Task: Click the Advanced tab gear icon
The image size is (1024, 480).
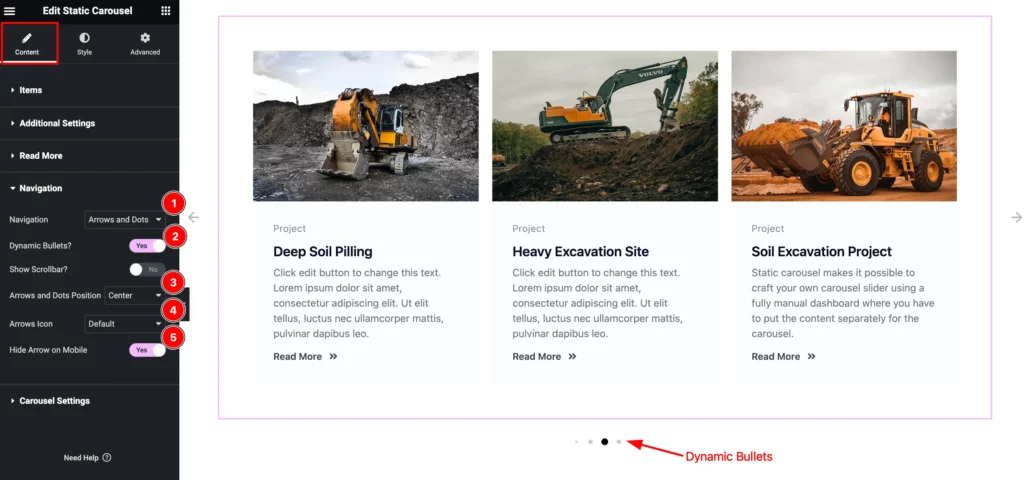Action: click(145, 39)
